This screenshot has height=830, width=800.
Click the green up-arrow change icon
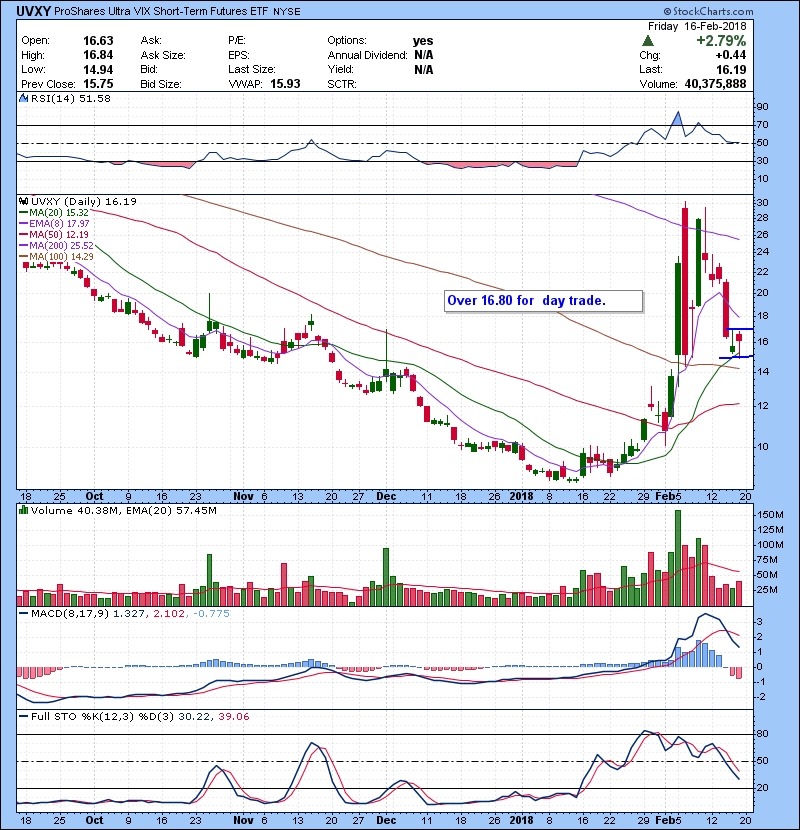click(648, 41)
